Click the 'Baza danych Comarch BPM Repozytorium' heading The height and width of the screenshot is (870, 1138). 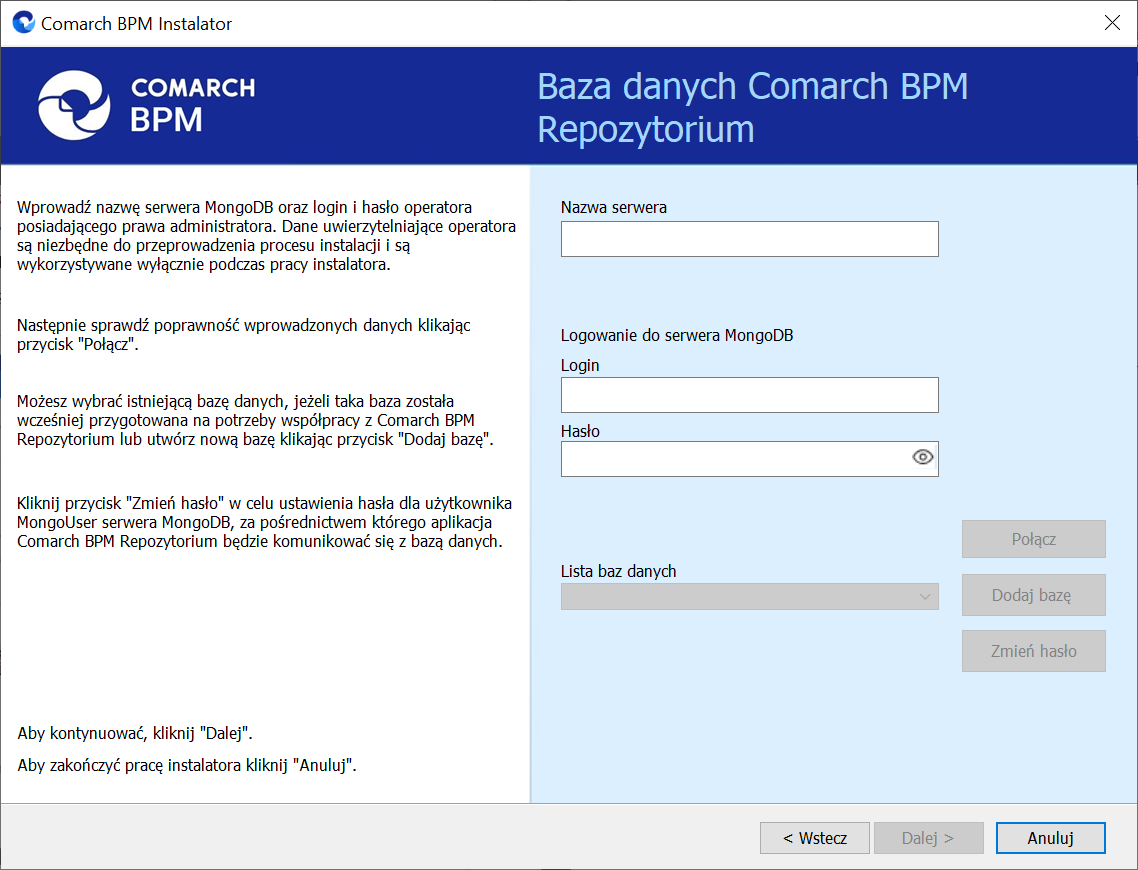pyautogui.click(x=753, y=107)
